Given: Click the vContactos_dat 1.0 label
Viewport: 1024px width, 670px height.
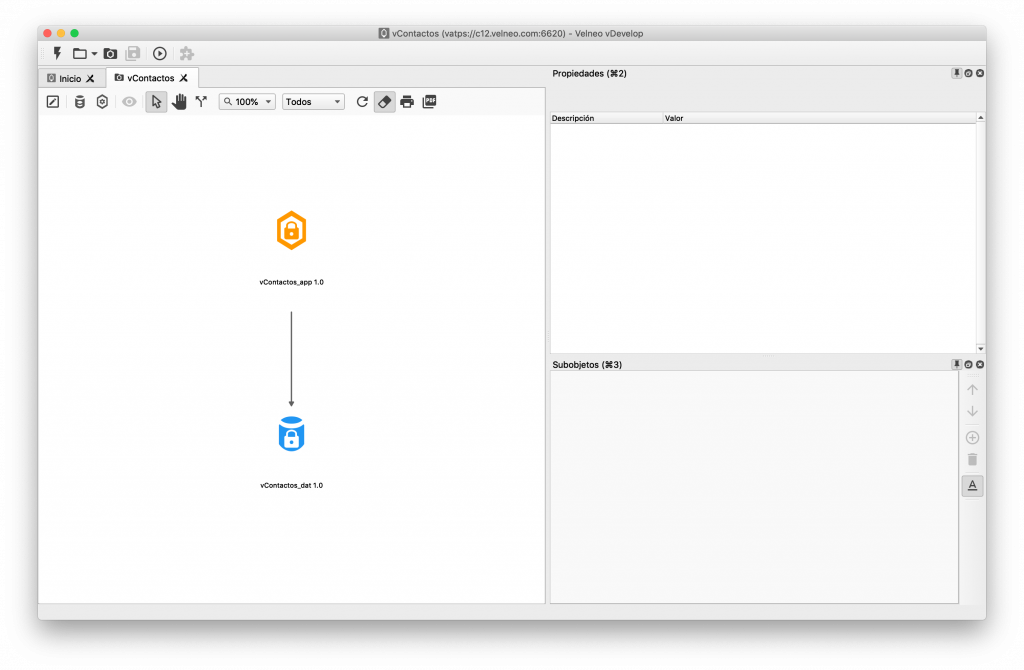Looking at the screenshot, I should (291, 486).
